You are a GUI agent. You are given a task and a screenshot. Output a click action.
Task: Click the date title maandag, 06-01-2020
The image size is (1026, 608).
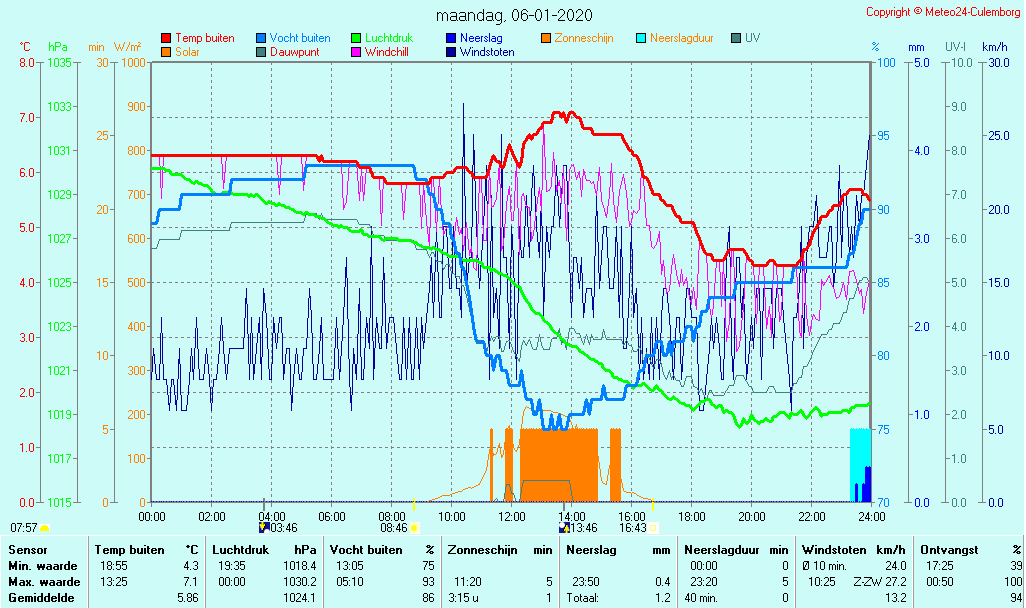pyautogui.click(x=515, y=15)
